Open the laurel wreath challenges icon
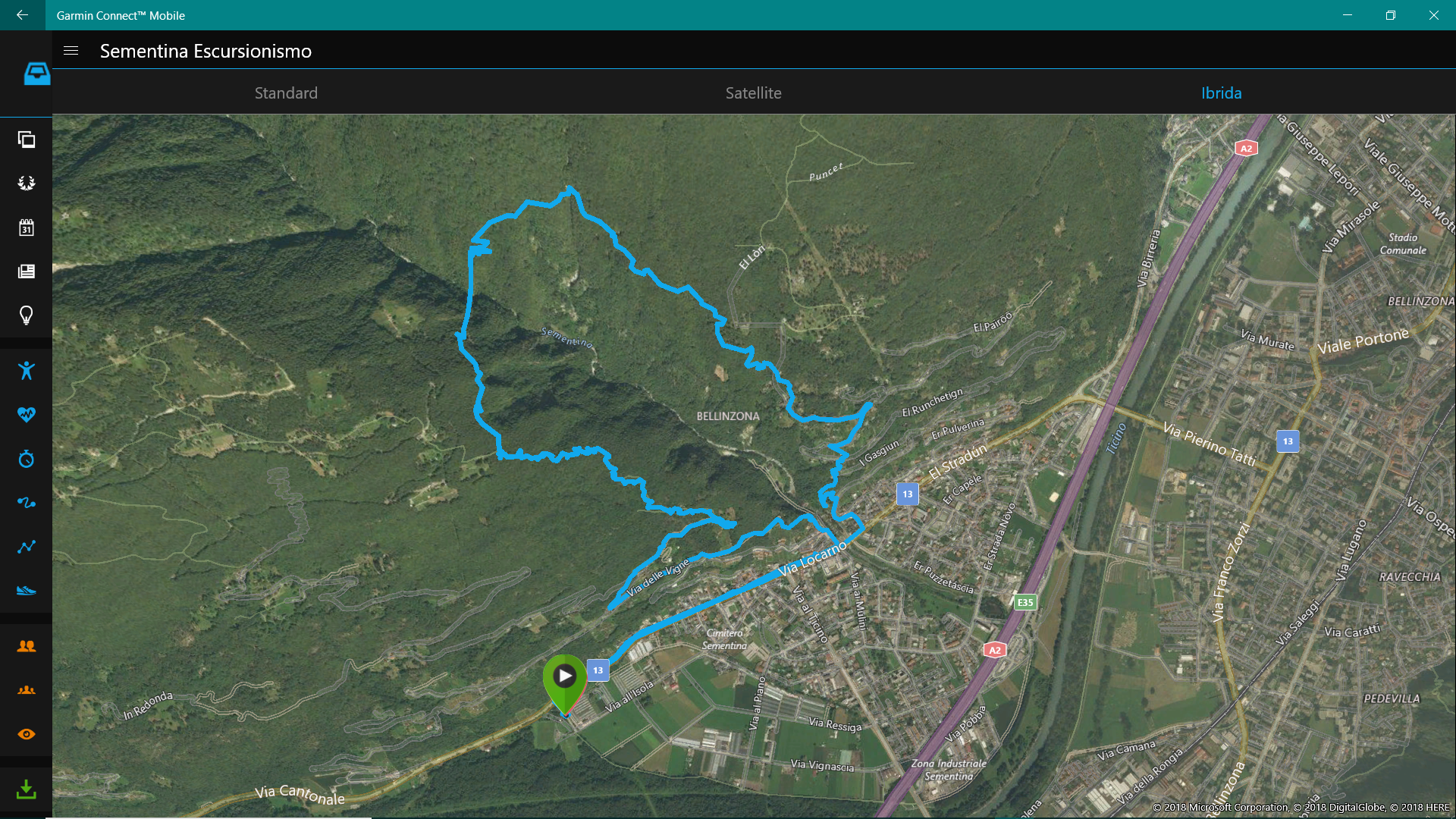 coord(27,183)
